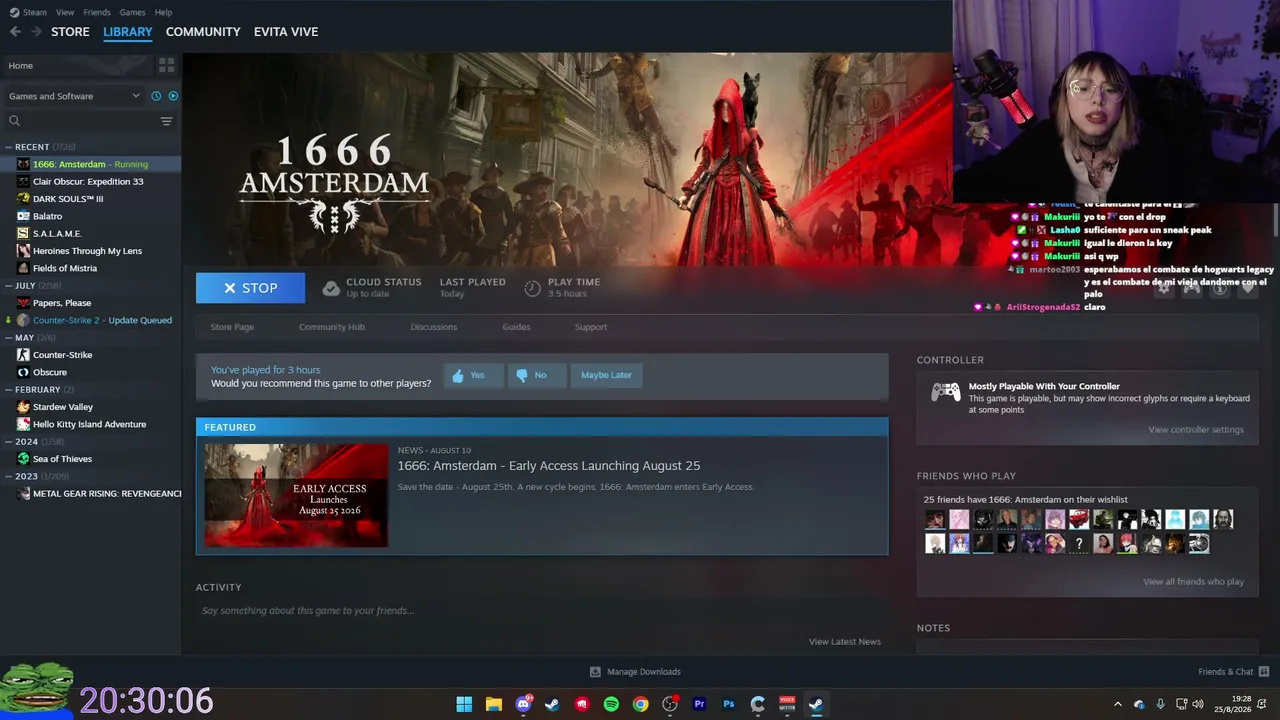Choose No for game recommendation
This screenshot has height=720, width=1280.
point(536,375)
